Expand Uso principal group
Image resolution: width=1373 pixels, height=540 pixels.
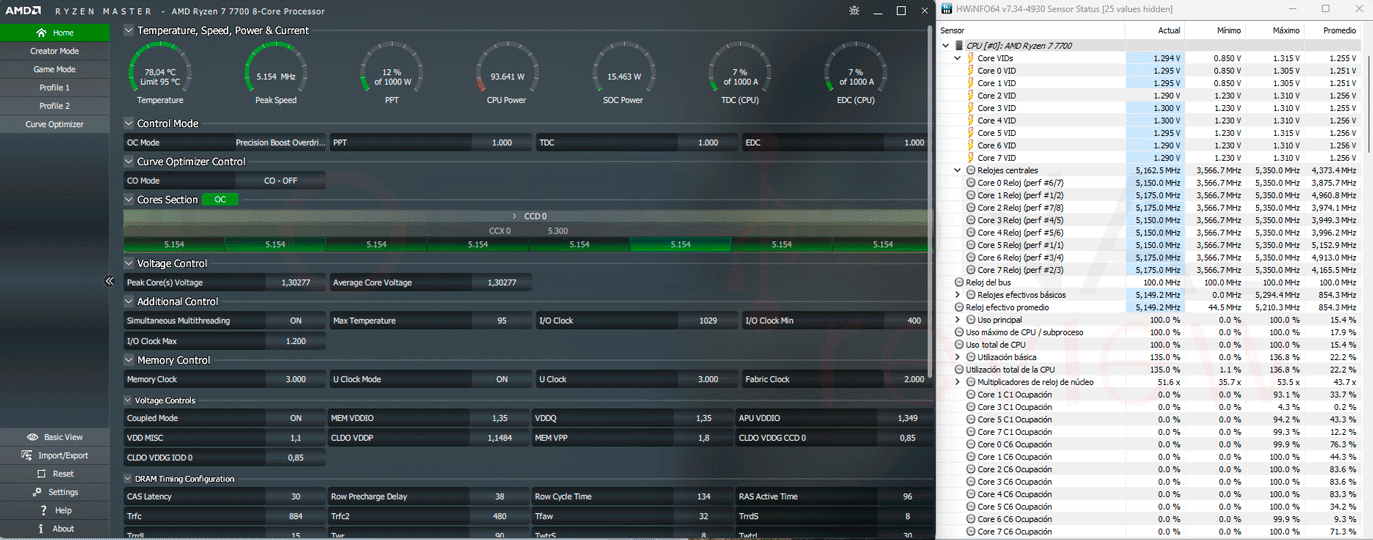coord(957,320)
